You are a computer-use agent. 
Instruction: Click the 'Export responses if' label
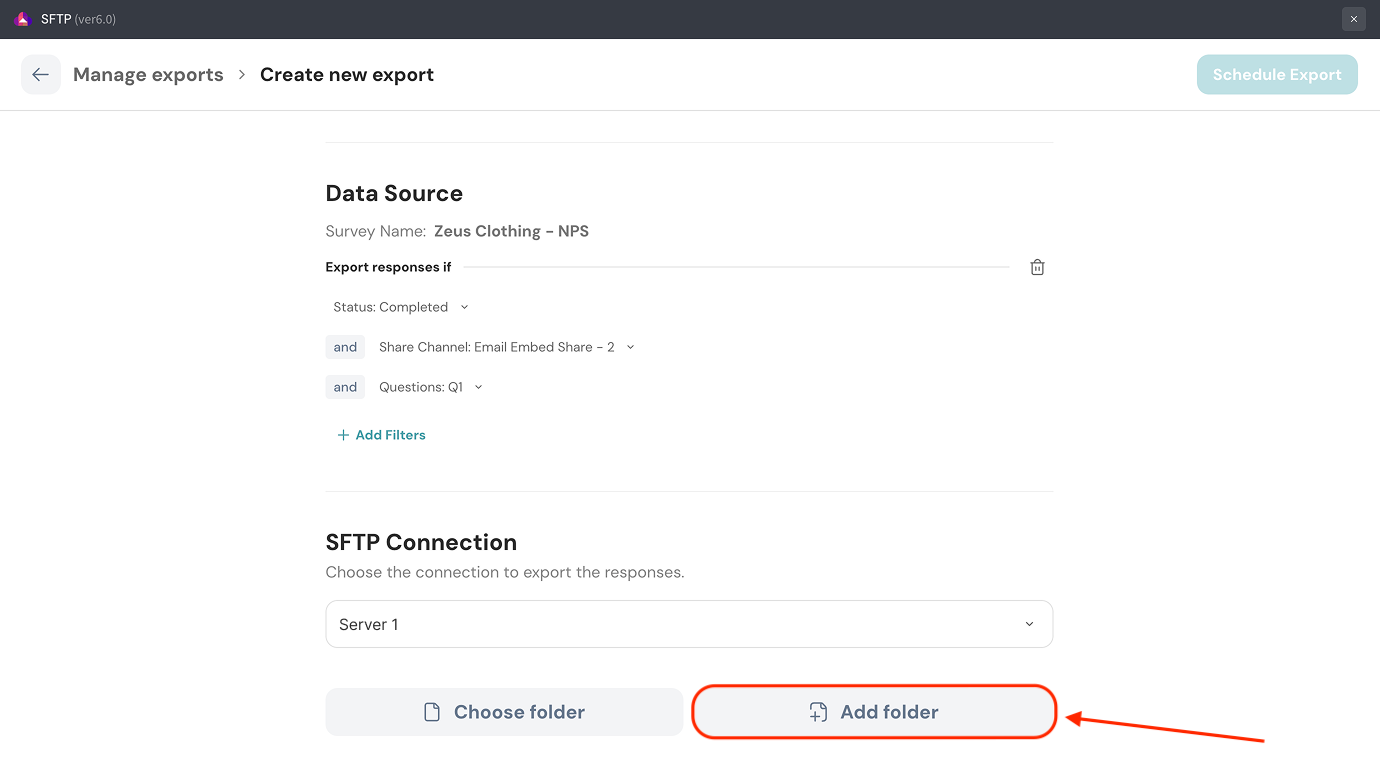388,267
